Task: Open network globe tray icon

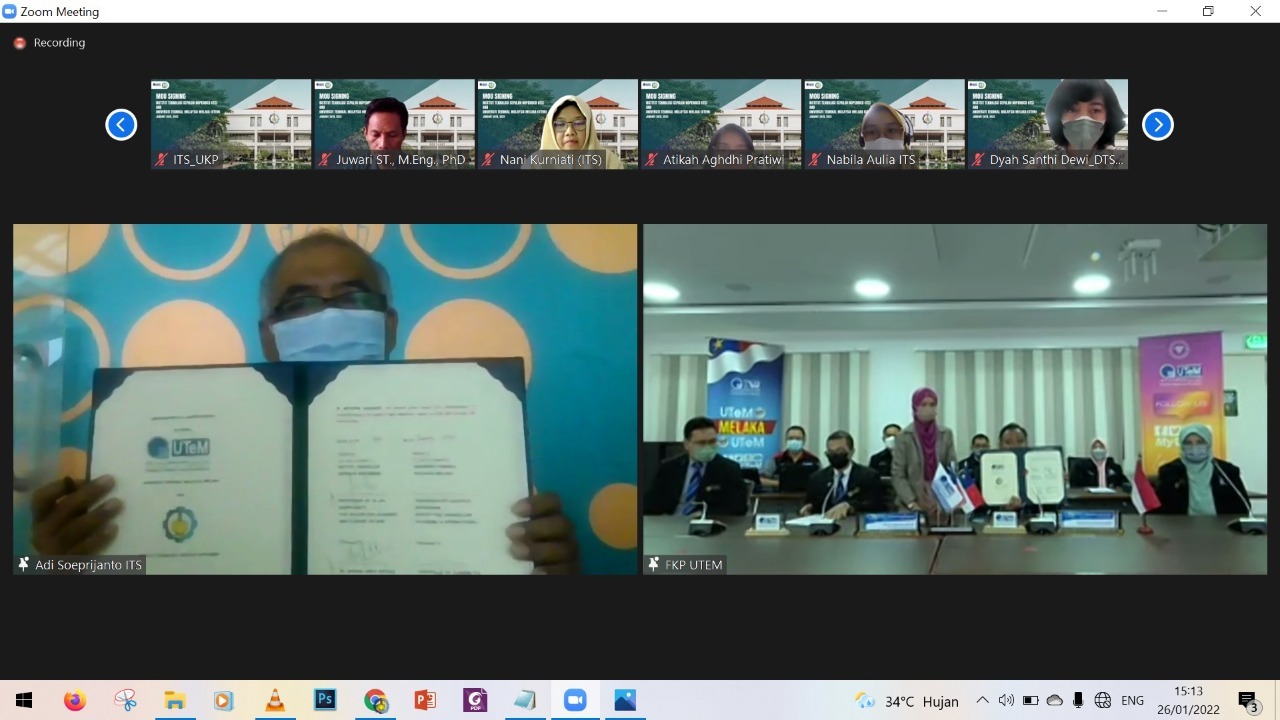Action: (1103, 700)
